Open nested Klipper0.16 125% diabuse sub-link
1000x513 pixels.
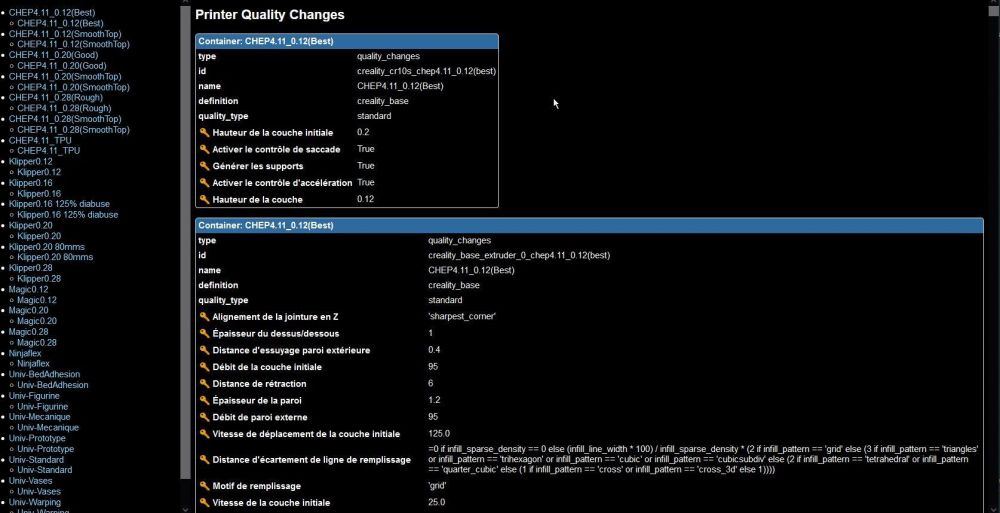[68, 215]
